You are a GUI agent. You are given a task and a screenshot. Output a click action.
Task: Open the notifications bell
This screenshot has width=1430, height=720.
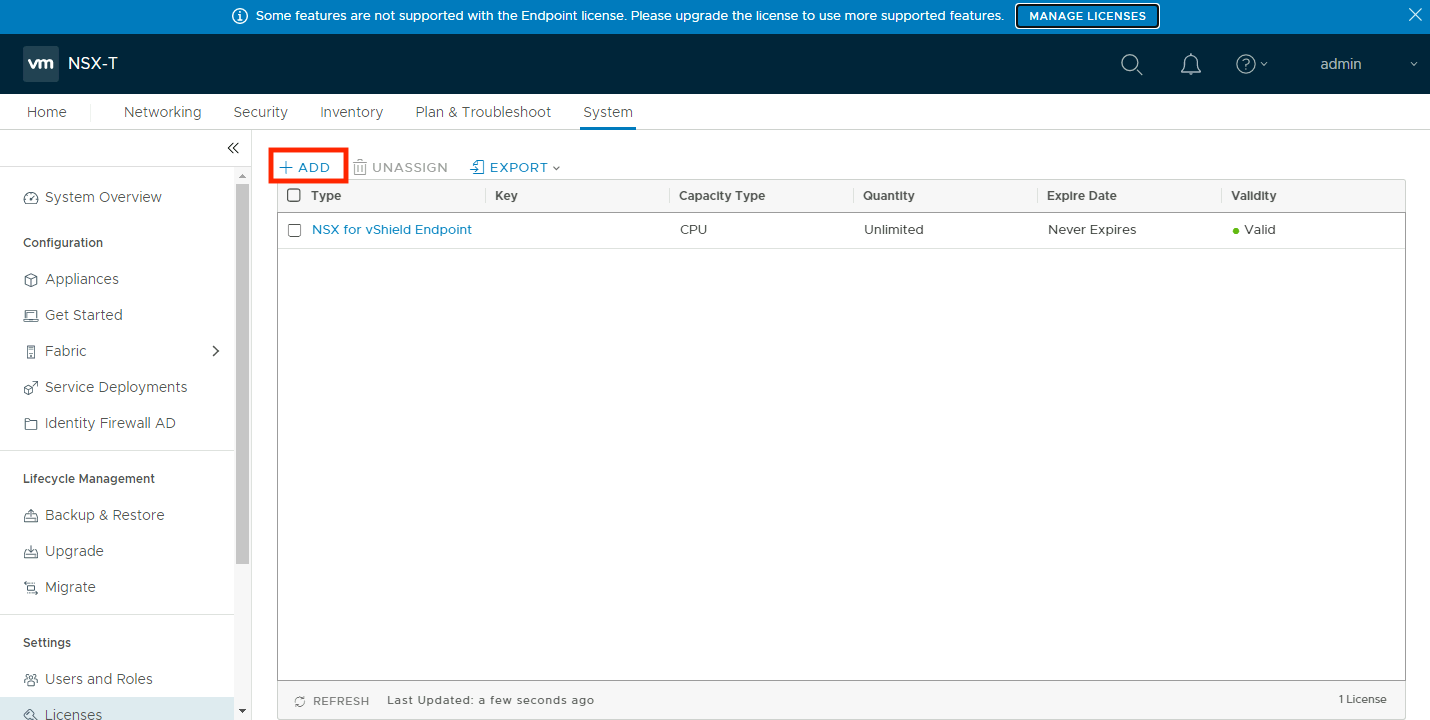tap(1190, 64)
